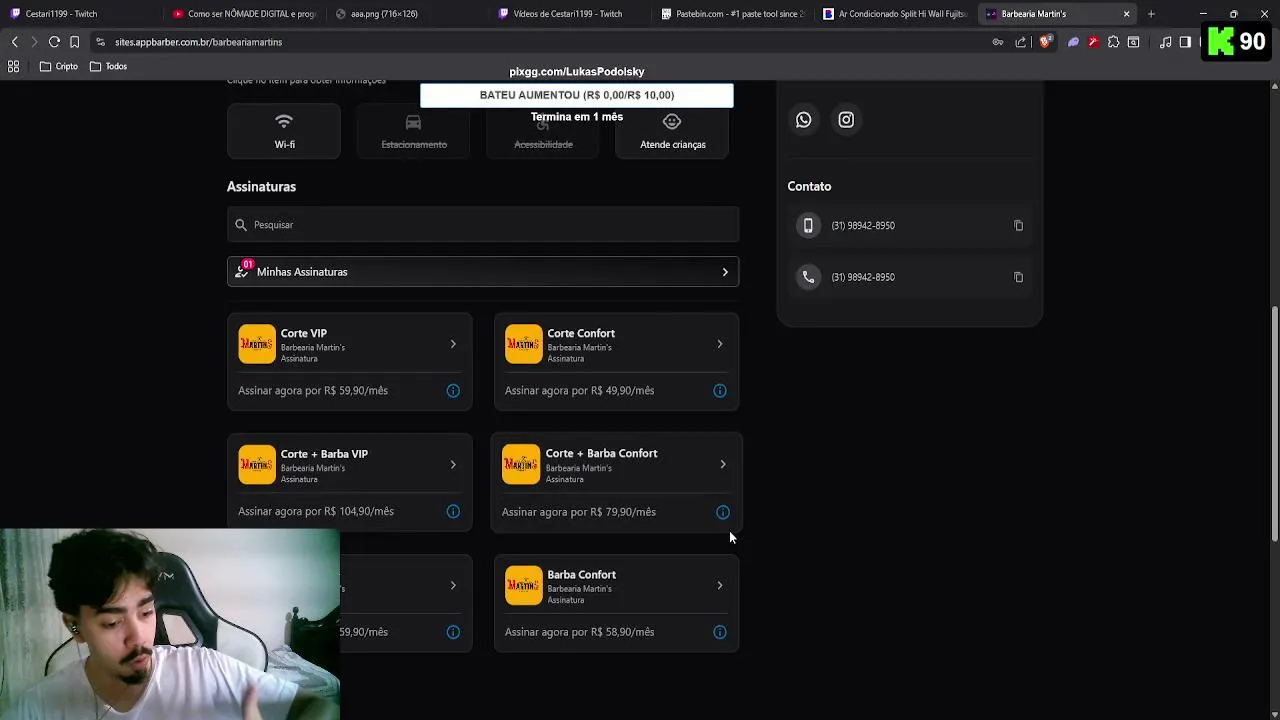Copy the mobile phone number
The width and height of the screenshot is (1280, 720).
(x=1018, y=226)
